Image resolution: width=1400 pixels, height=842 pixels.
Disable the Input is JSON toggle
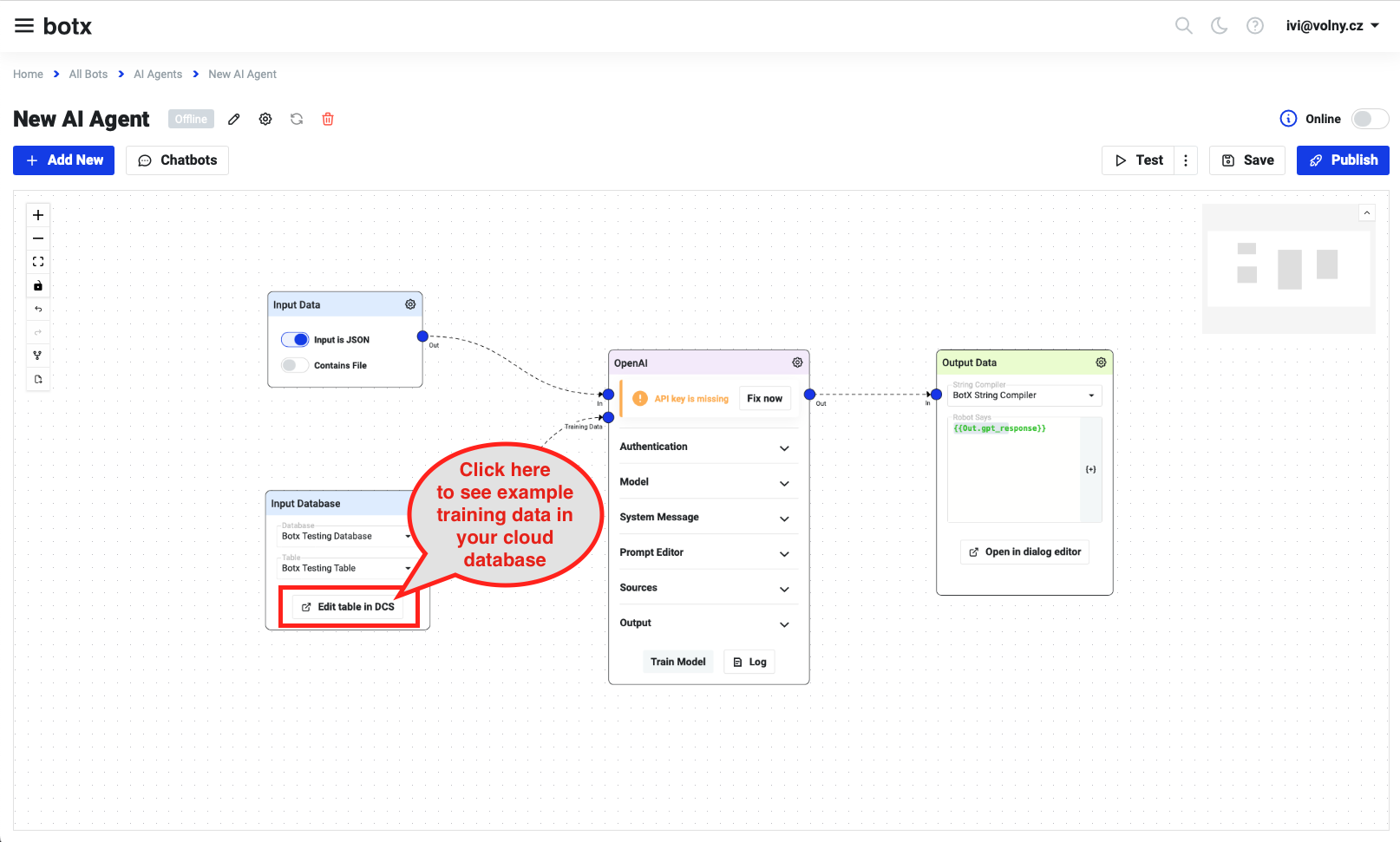[295, 340]
